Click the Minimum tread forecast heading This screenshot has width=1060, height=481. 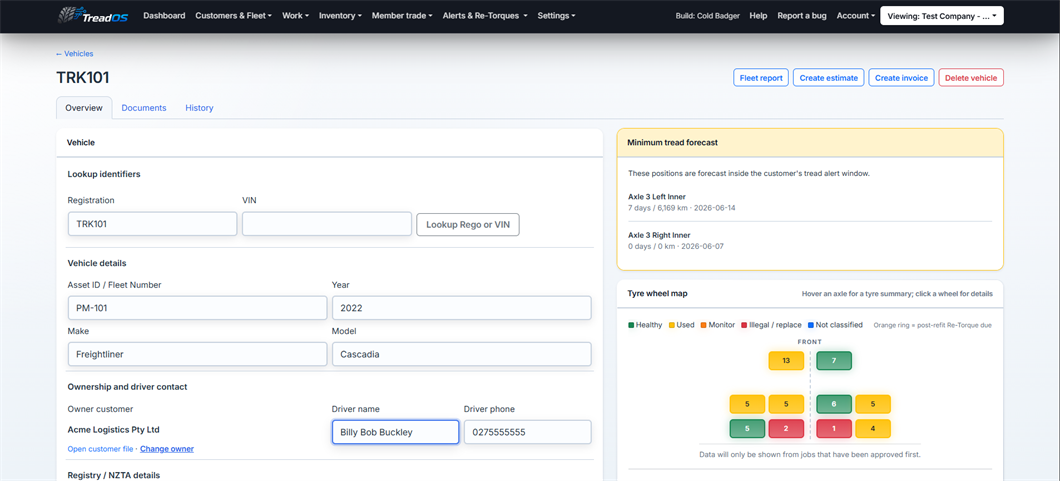pos(672,143)
